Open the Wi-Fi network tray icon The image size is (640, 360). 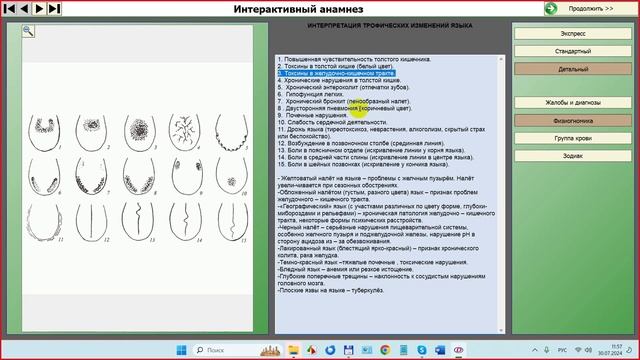578,350
